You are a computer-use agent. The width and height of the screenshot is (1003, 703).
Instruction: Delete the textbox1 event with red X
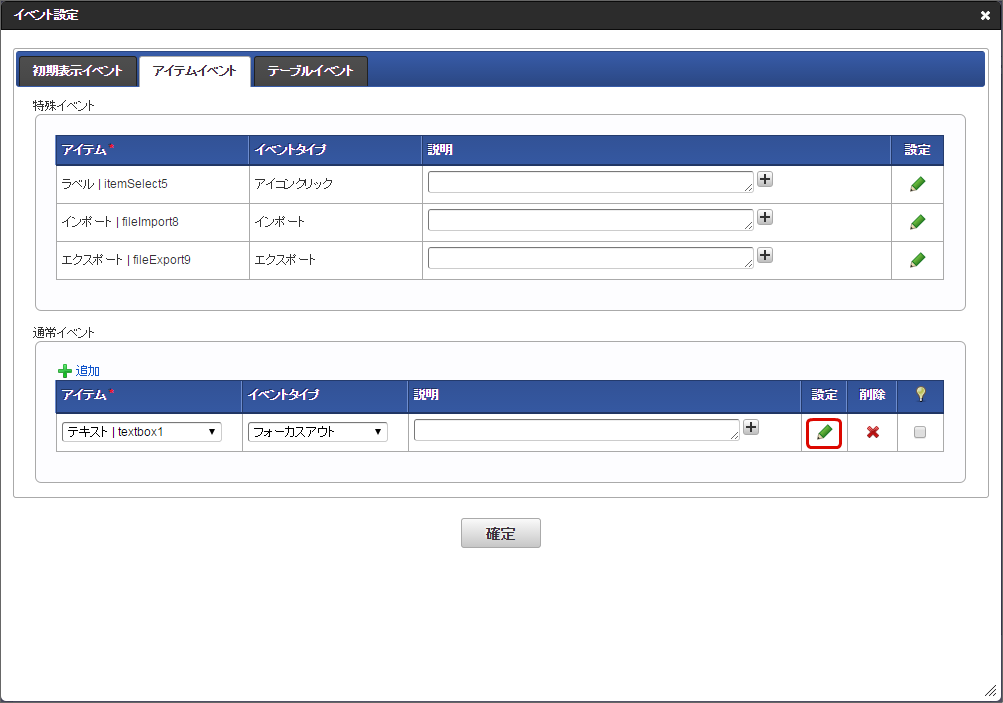coord(872,432)
